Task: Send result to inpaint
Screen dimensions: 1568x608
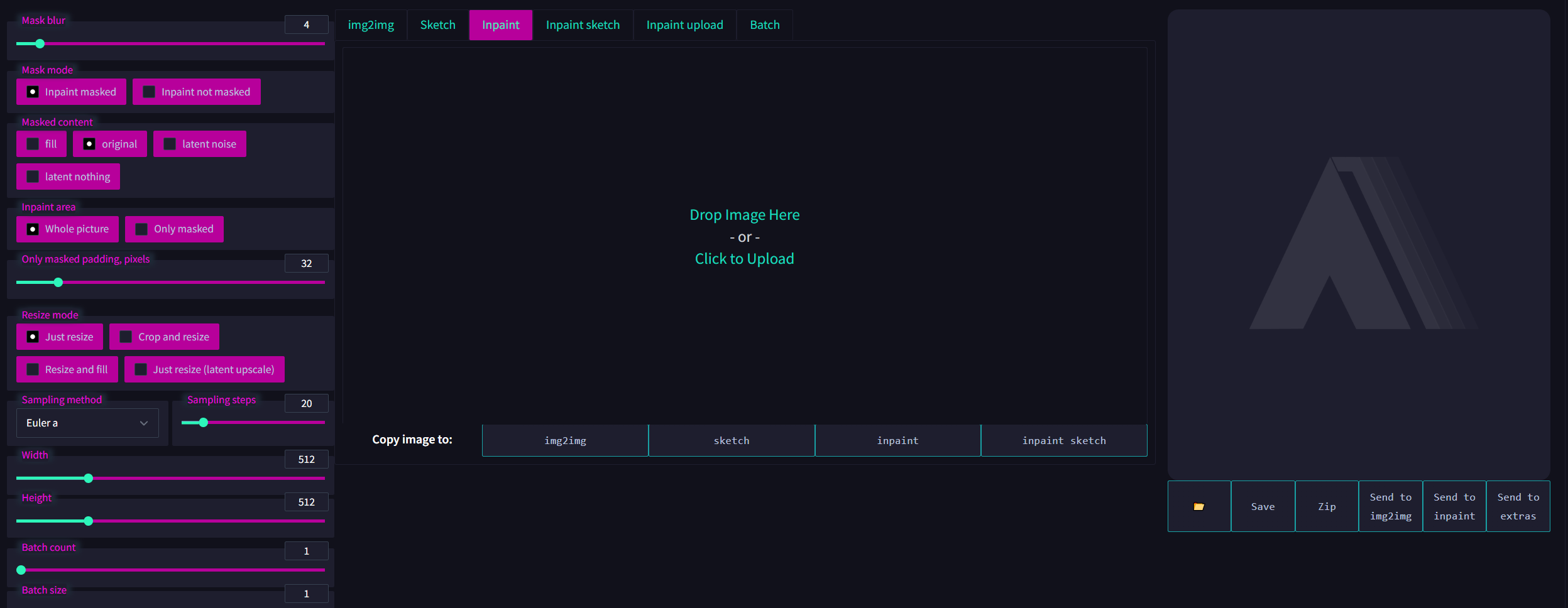Action: 1454,506
